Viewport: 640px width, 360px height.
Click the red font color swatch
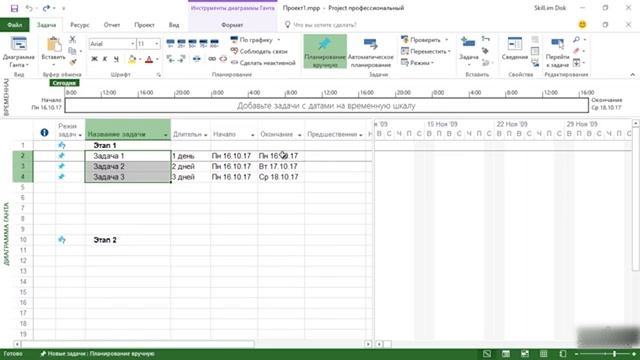149,60
